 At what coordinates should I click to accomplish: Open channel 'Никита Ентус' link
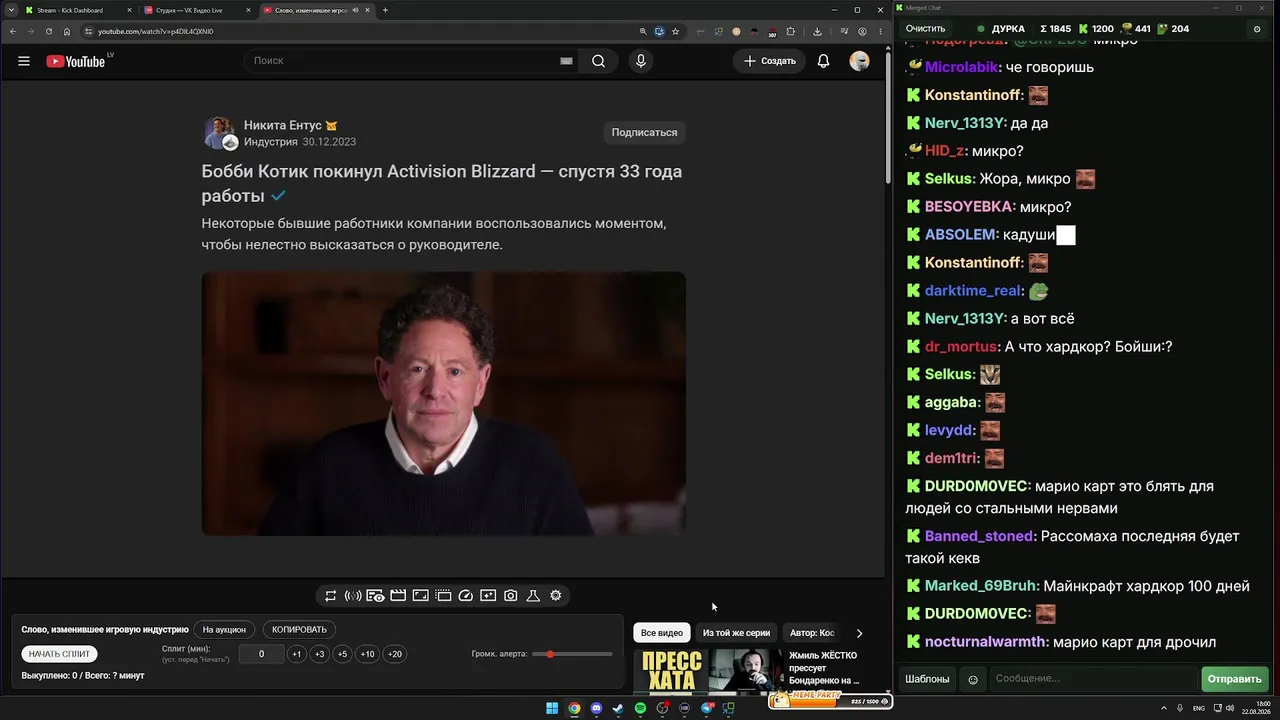283,125
